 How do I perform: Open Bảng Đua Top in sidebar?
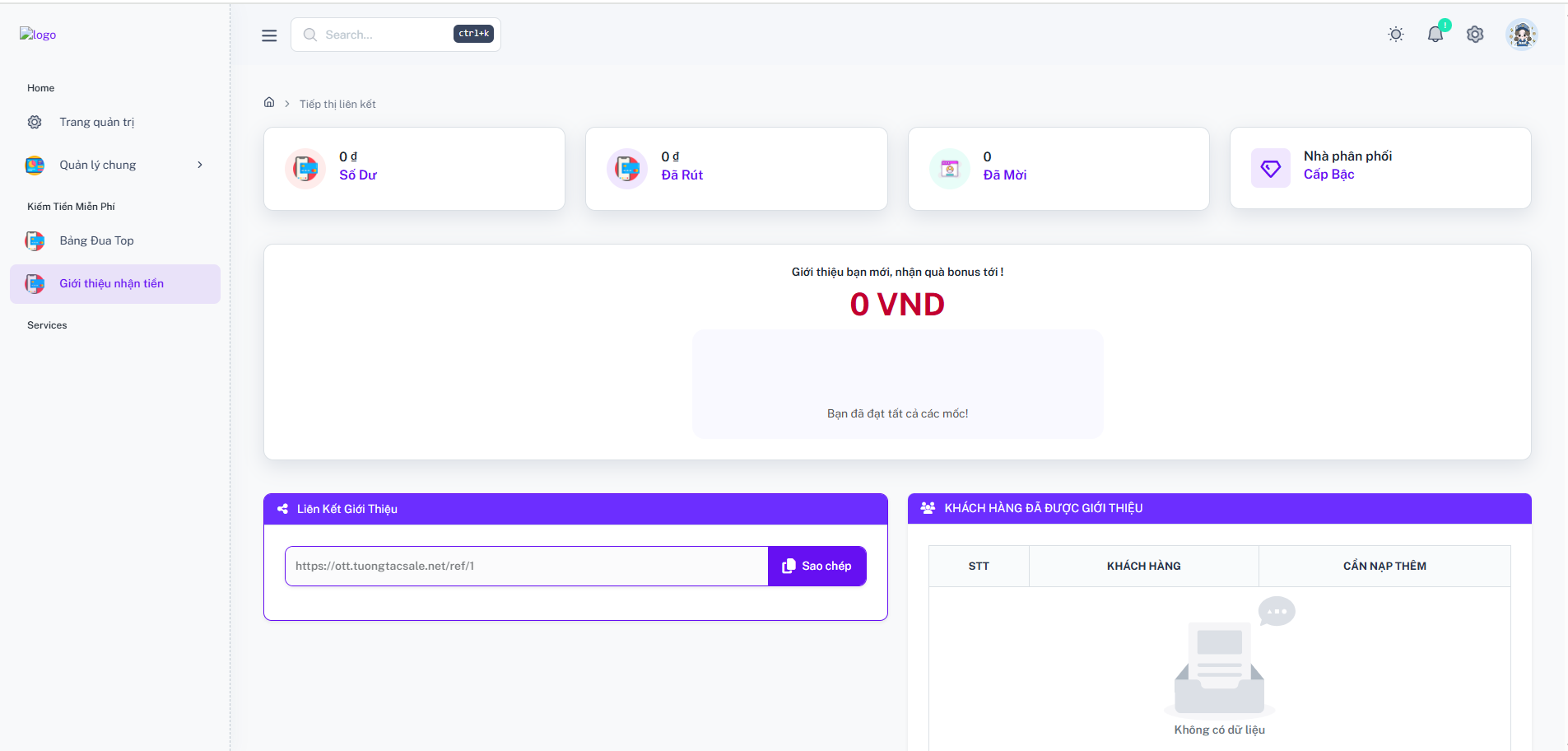tap(96, 241)
